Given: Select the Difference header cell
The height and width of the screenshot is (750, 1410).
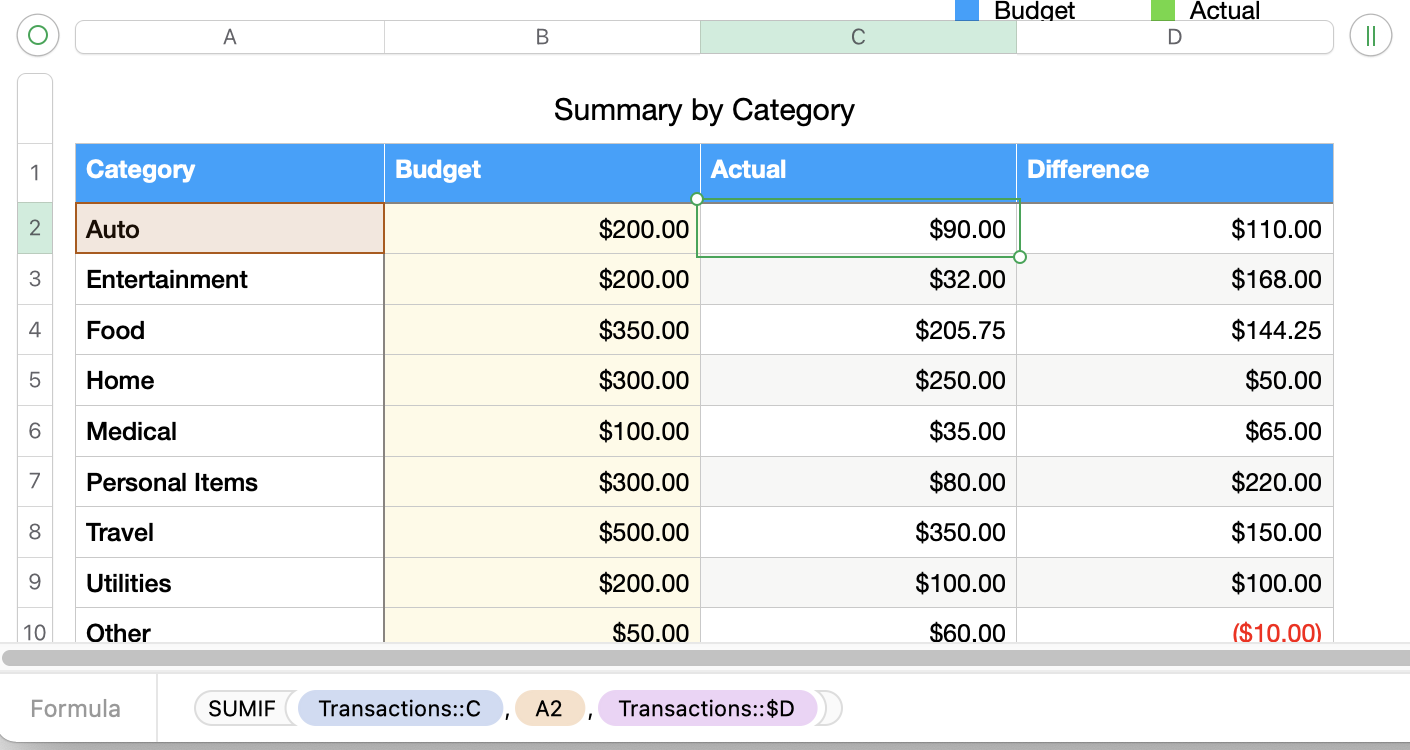Looking at the screenshot, I should tap(1174, 170).
